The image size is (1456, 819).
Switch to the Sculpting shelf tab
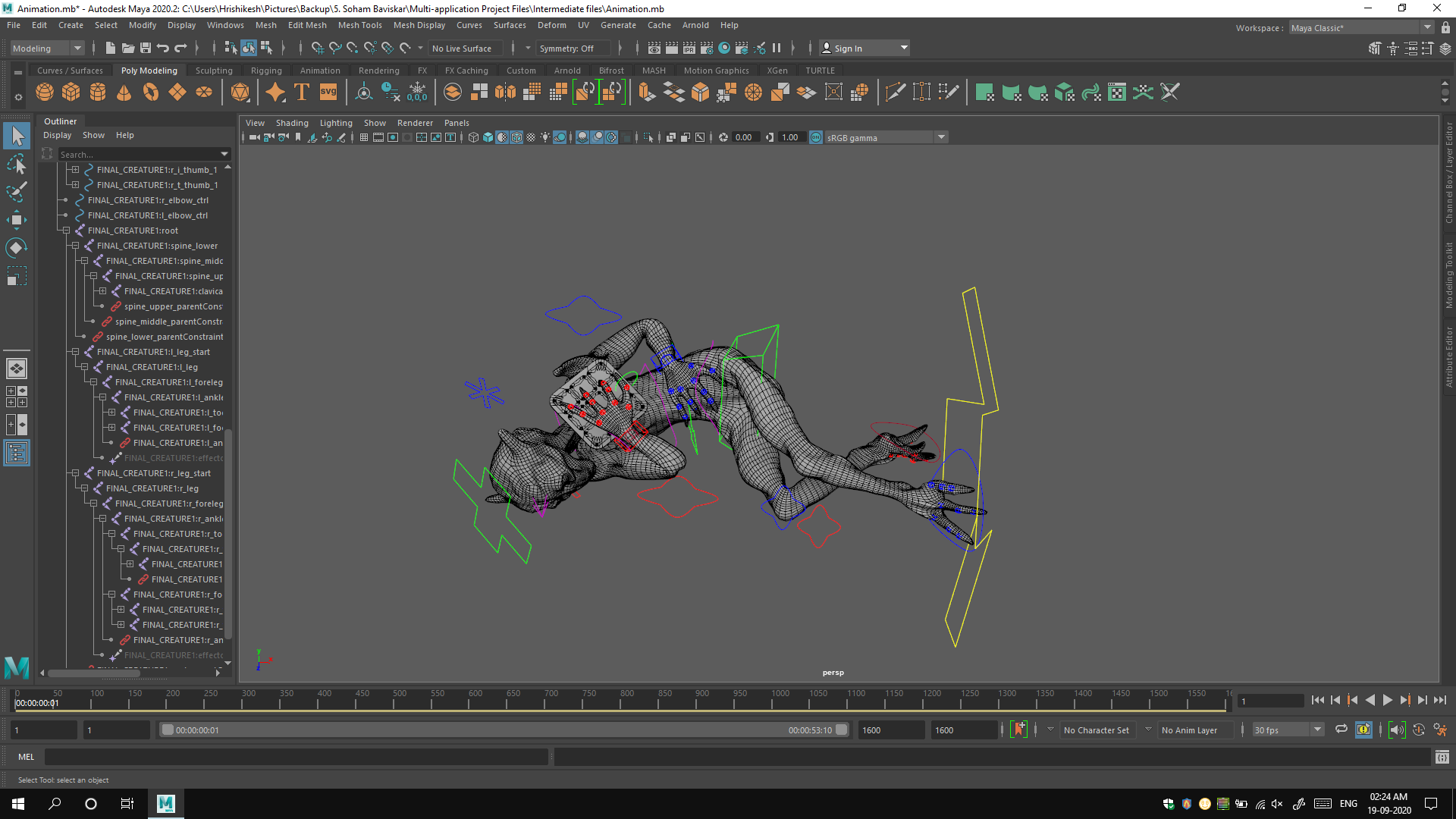pos(214,71)
